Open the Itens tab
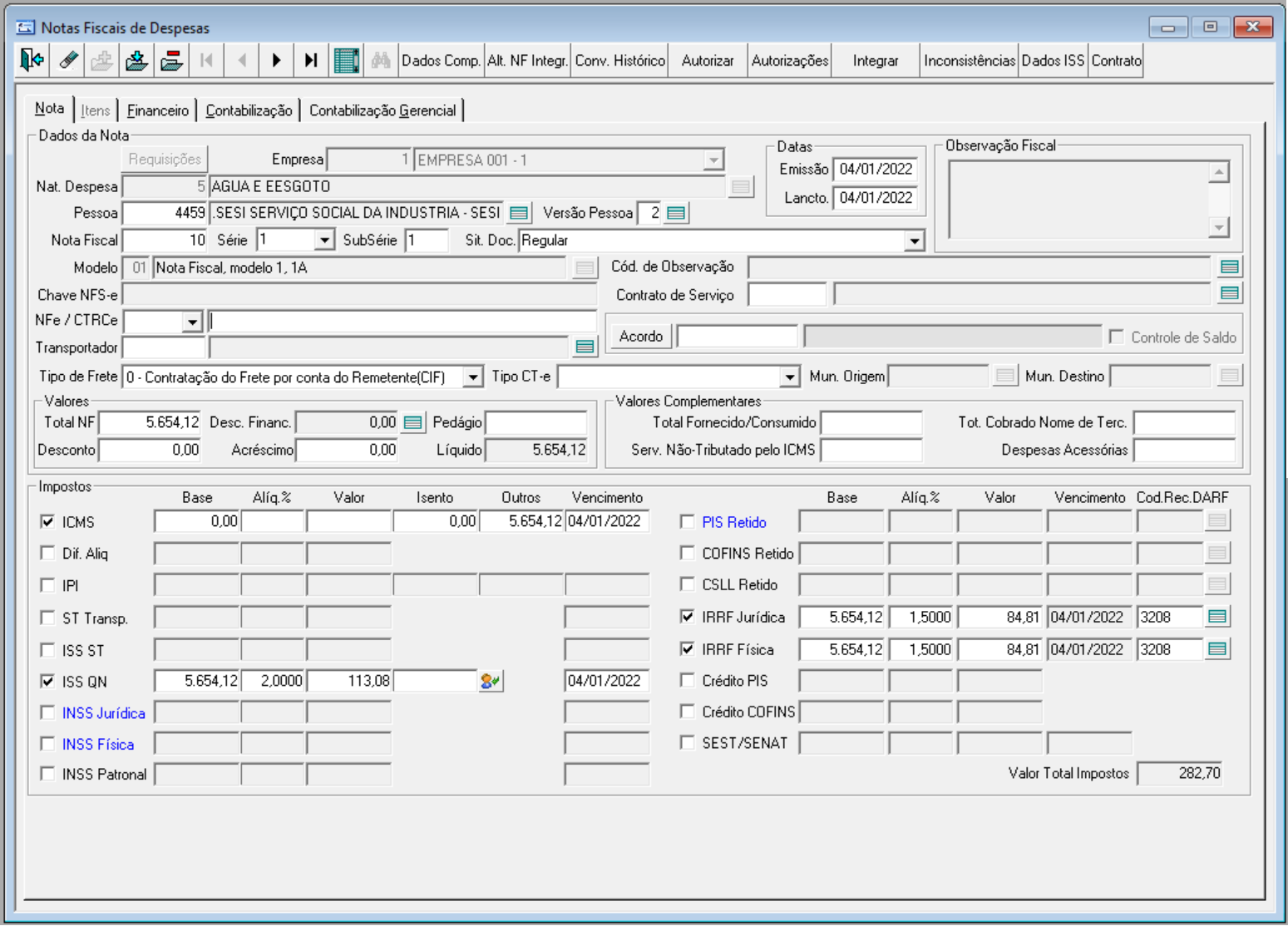 96,111
